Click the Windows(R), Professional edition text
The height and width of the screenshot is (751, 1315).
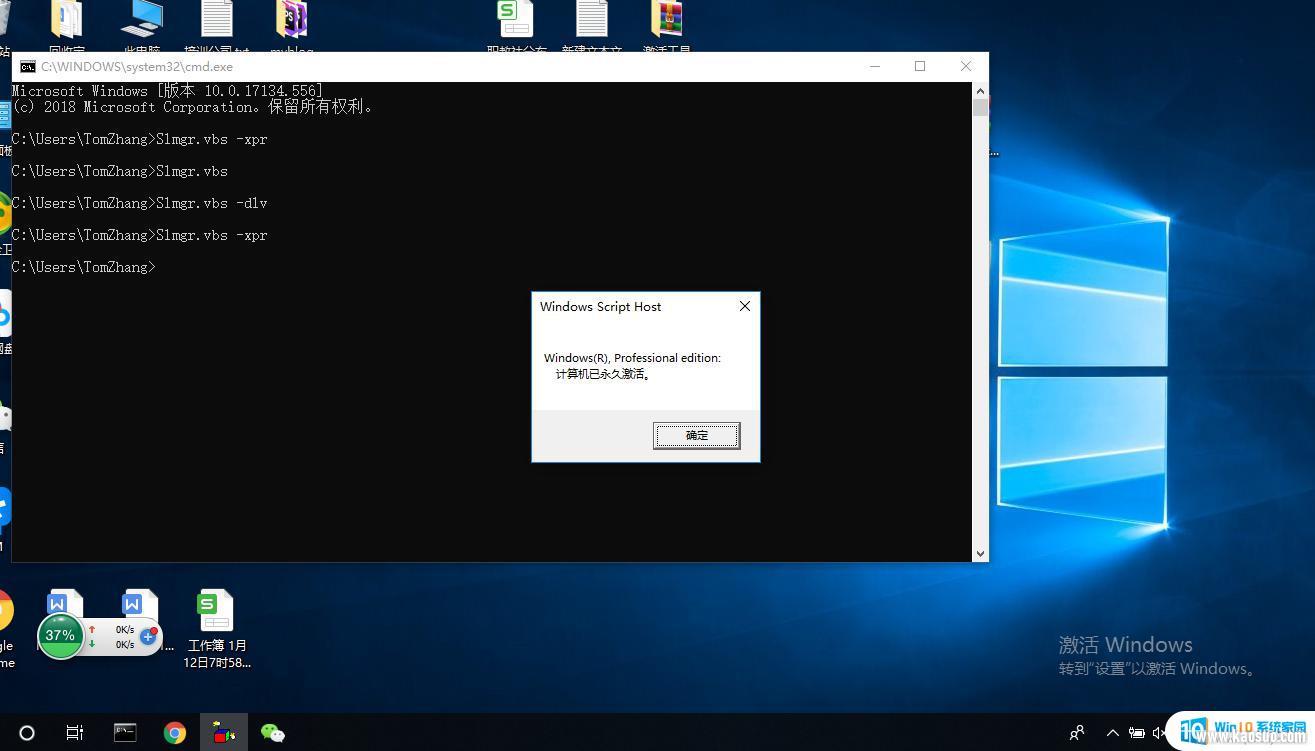pos(632,358)
